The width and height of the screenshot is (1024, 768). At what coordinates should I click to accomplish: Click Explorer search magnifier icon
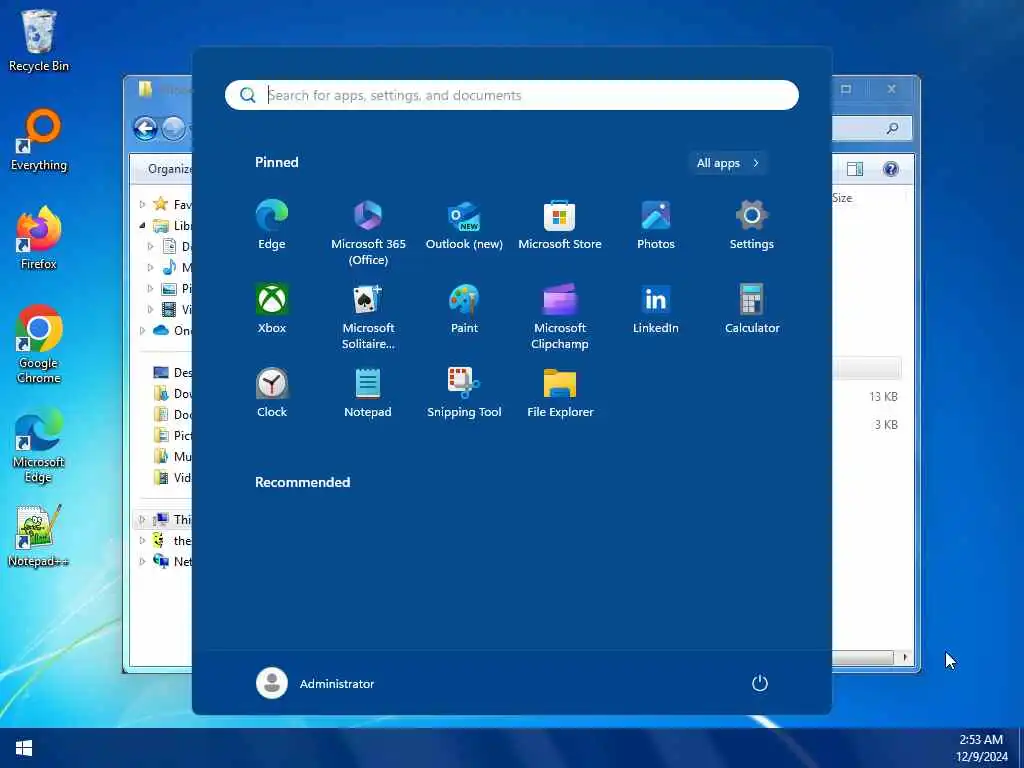892,129
